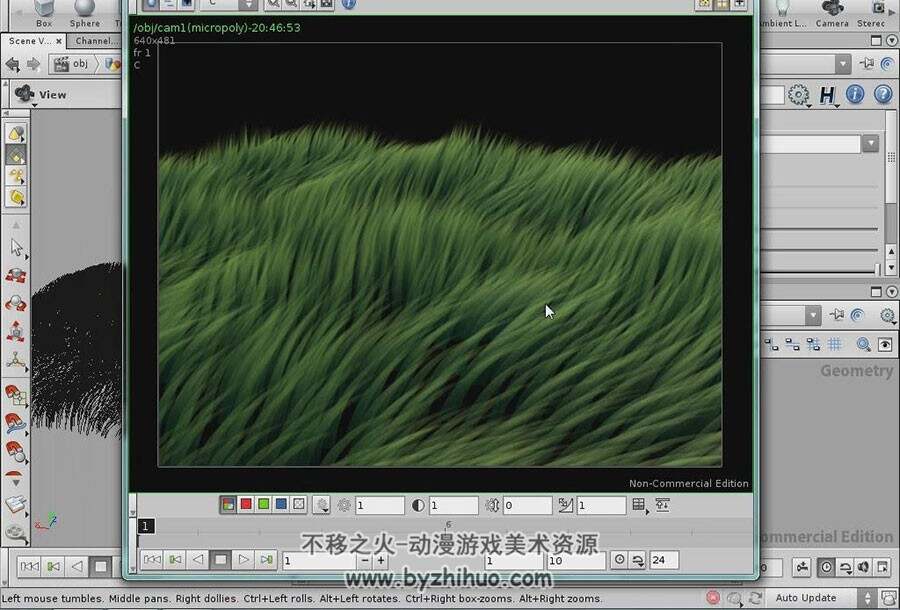Viewport: 900px width, 610px height.
Task: Select the arrow Select tool in left toolbar
Action: pos(16,248)
